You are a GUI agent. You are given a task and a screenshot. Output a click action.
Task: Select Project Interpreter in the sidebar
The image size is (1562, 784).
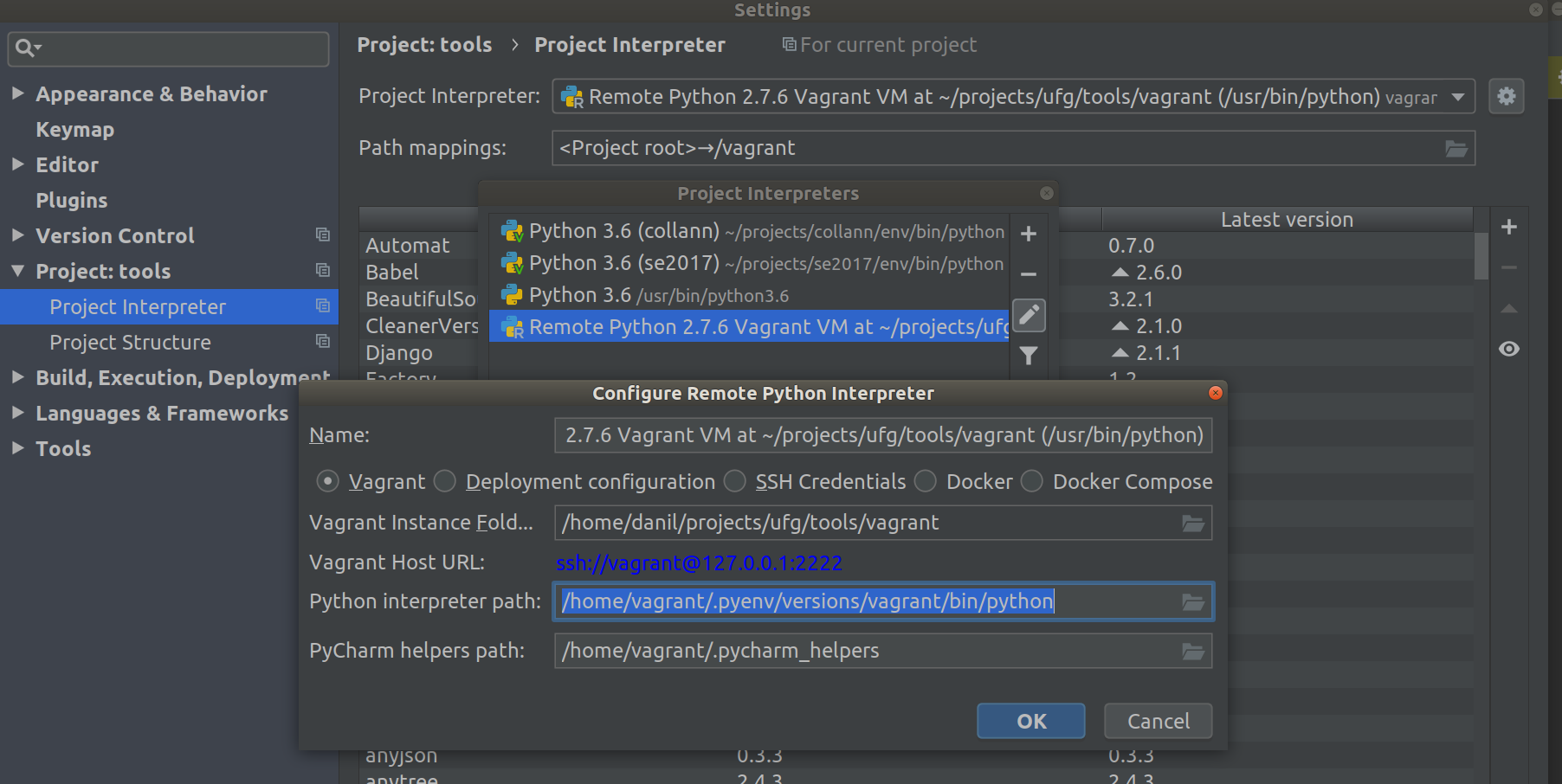169,307
